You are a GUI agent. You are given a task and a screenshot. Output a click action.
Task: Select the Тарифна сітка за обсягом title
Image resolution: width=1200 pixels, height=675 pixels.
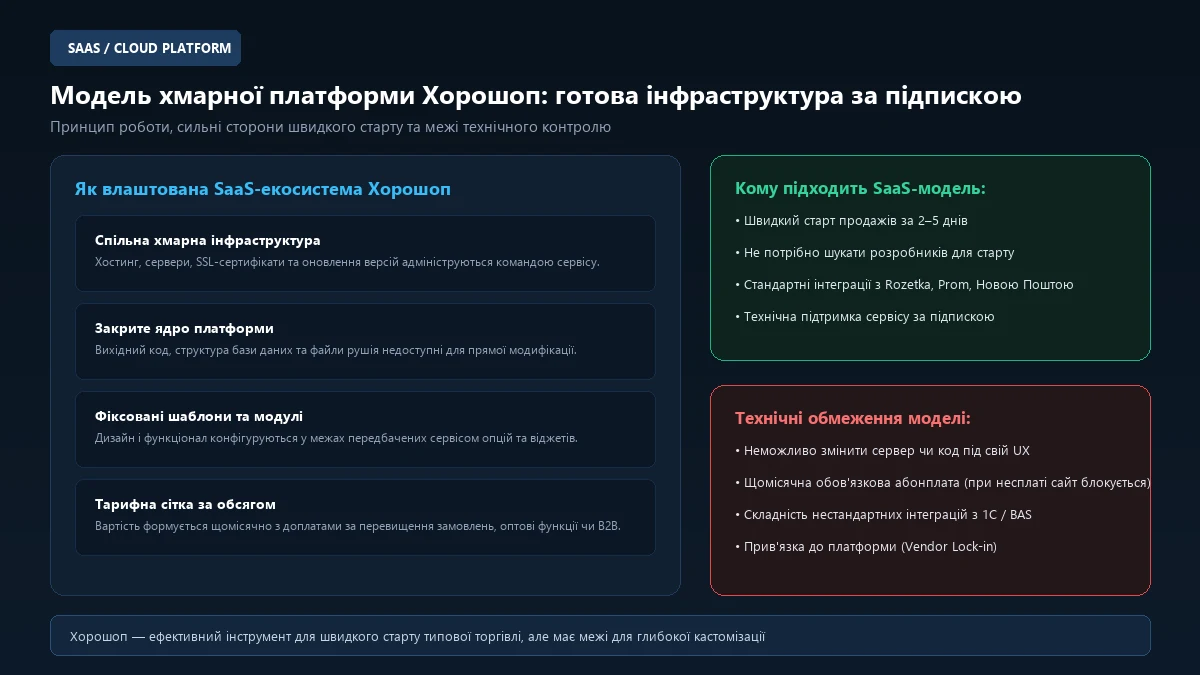pyautogui.click(x=185, y=505)
